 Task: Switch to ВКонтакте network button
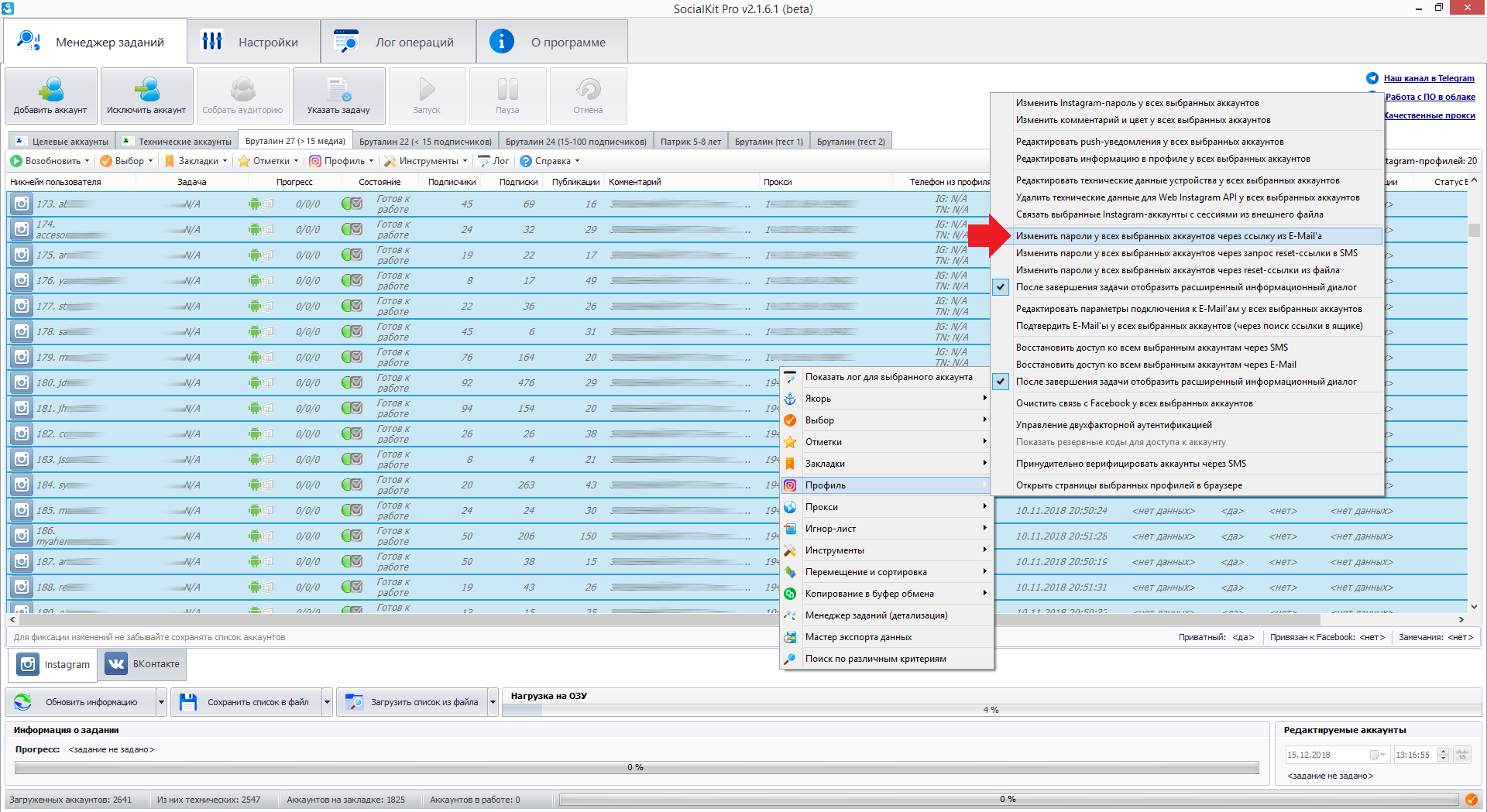tap(143, 664)
